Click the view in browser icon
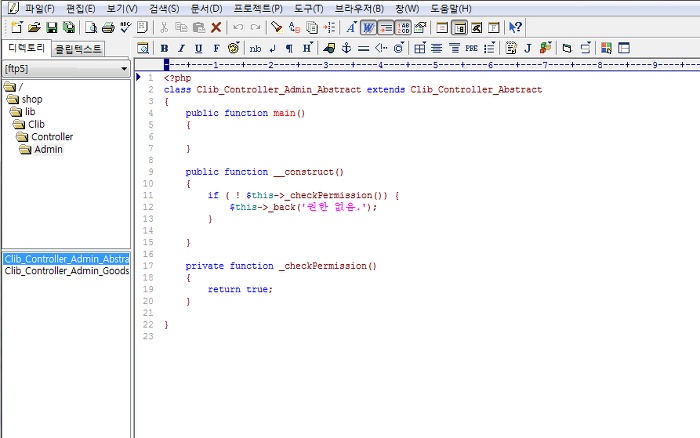Image resolution: width=700 pixels, height=438 pixels. pos(143,48)
